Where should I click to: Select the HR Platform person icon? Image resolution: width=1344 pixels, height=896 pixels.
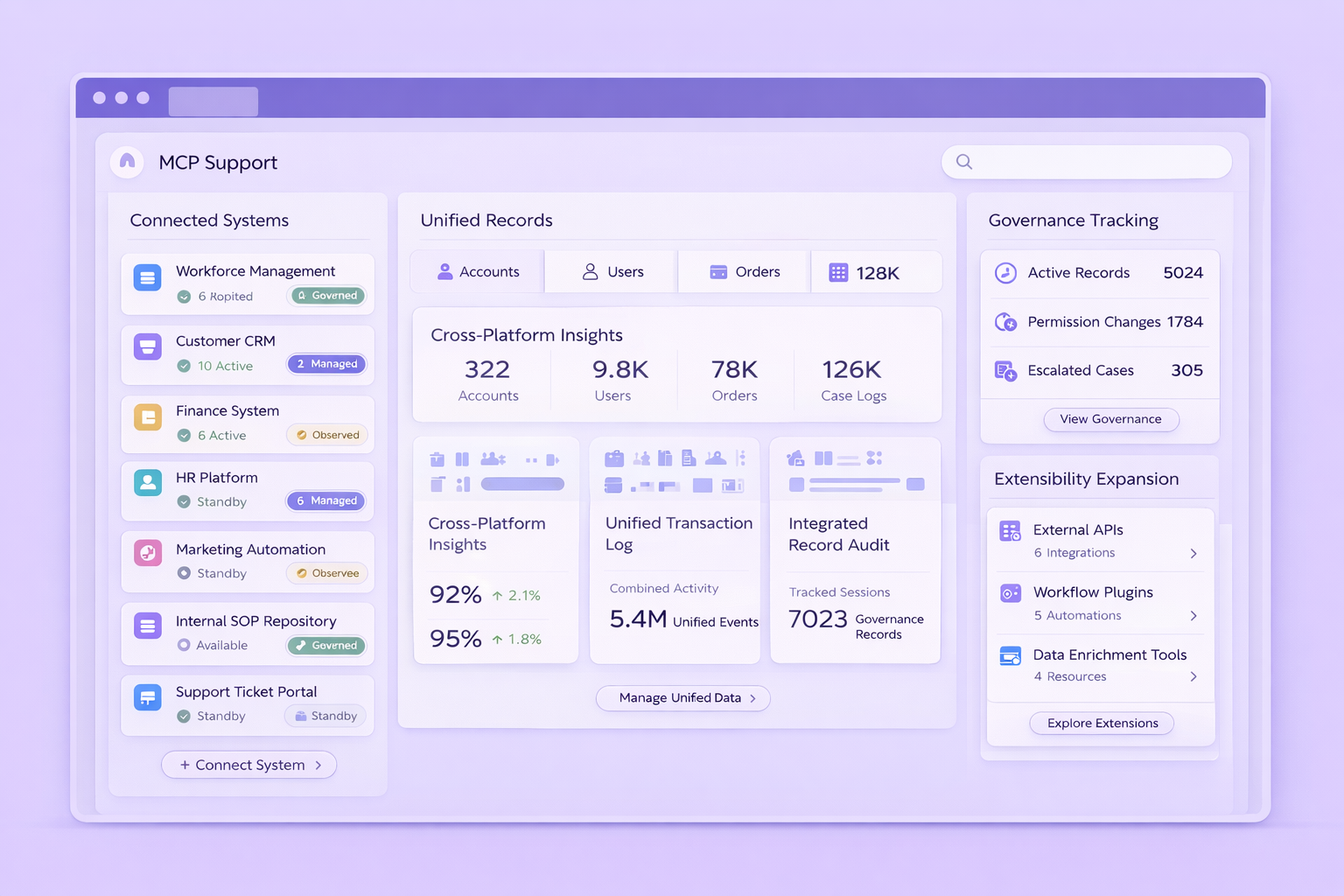point(147,483)
